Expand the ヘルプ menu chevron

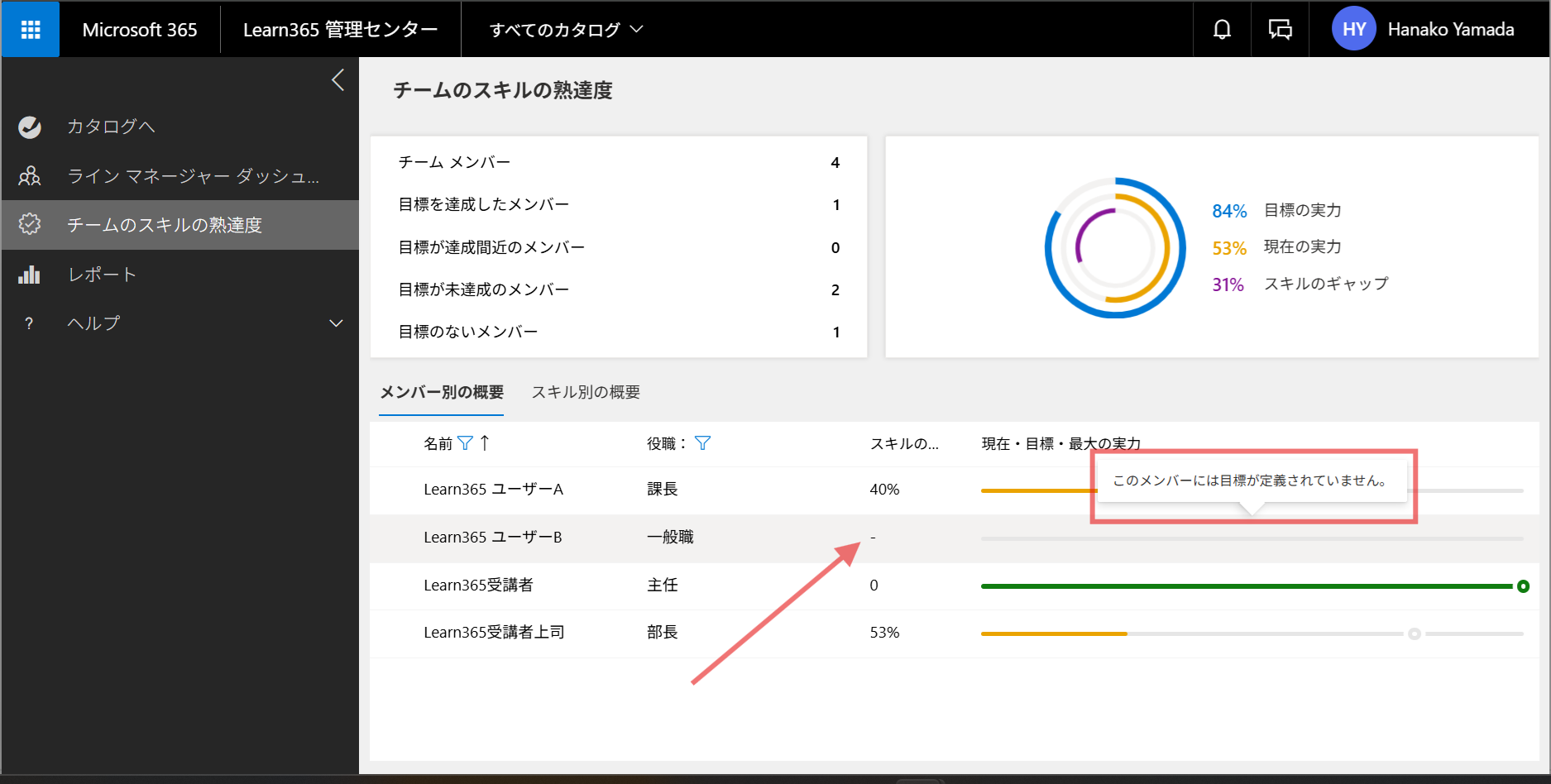click(x=336, y=323)
